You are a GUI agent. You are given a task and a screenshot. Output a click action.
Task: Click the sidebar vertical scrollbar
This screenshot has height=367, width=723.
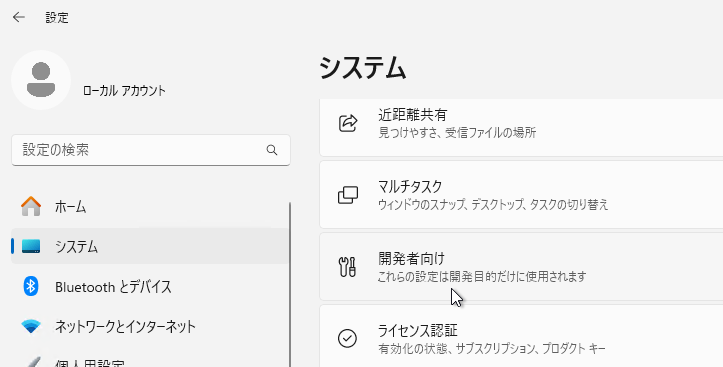click(290, 284)
